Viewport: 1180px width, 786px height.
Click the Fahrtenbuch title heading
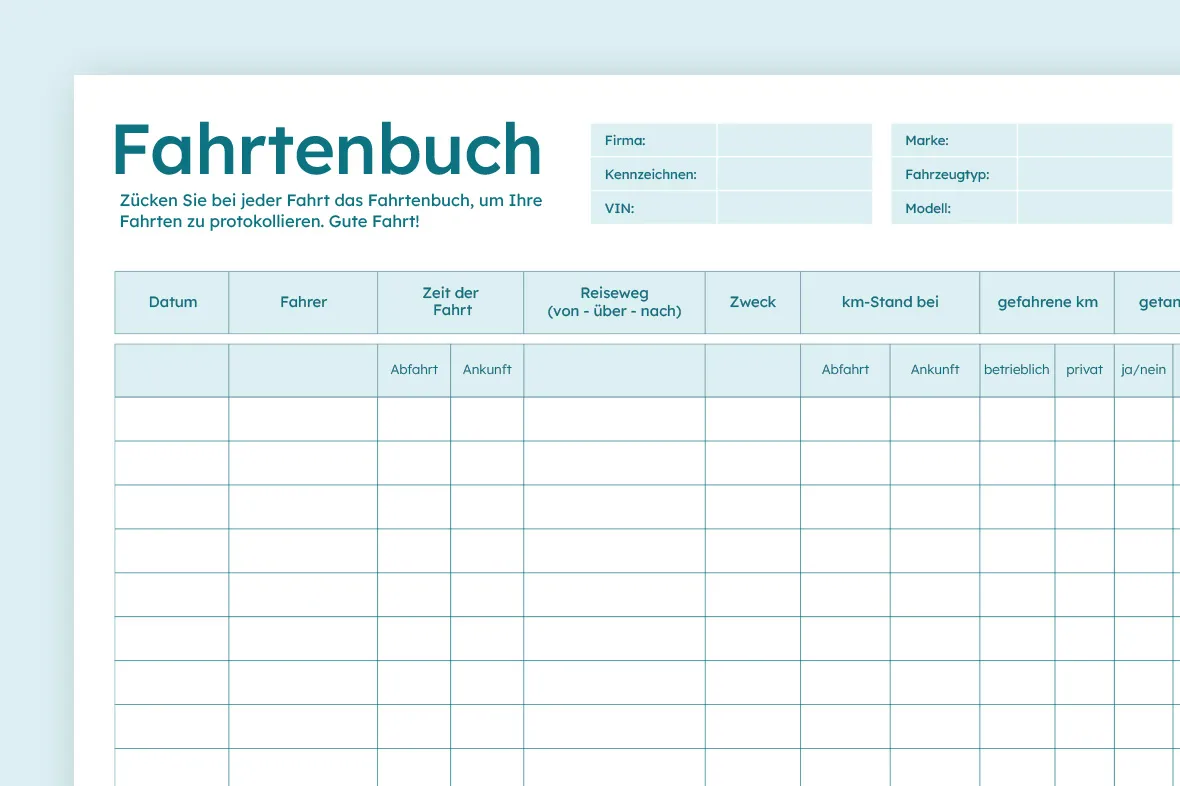click(327, 149)
